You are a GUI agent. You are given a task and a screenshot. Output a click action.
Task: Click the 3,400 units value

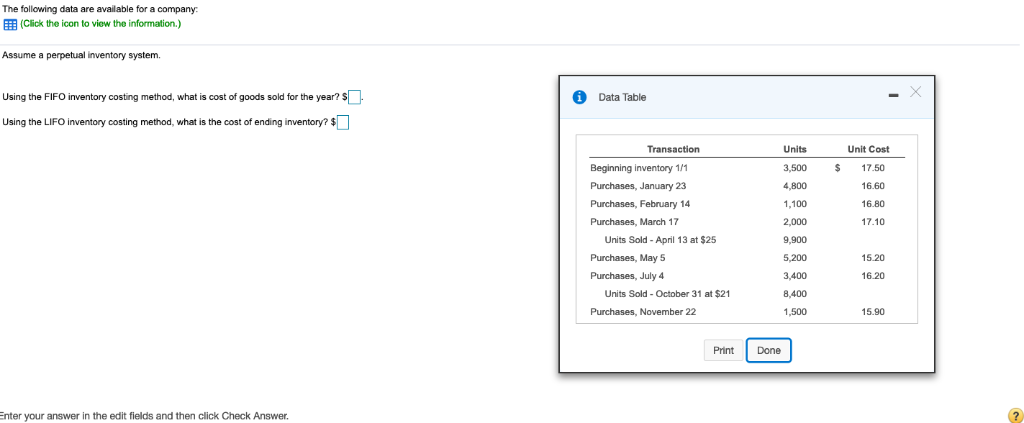(x=795, y=275)
